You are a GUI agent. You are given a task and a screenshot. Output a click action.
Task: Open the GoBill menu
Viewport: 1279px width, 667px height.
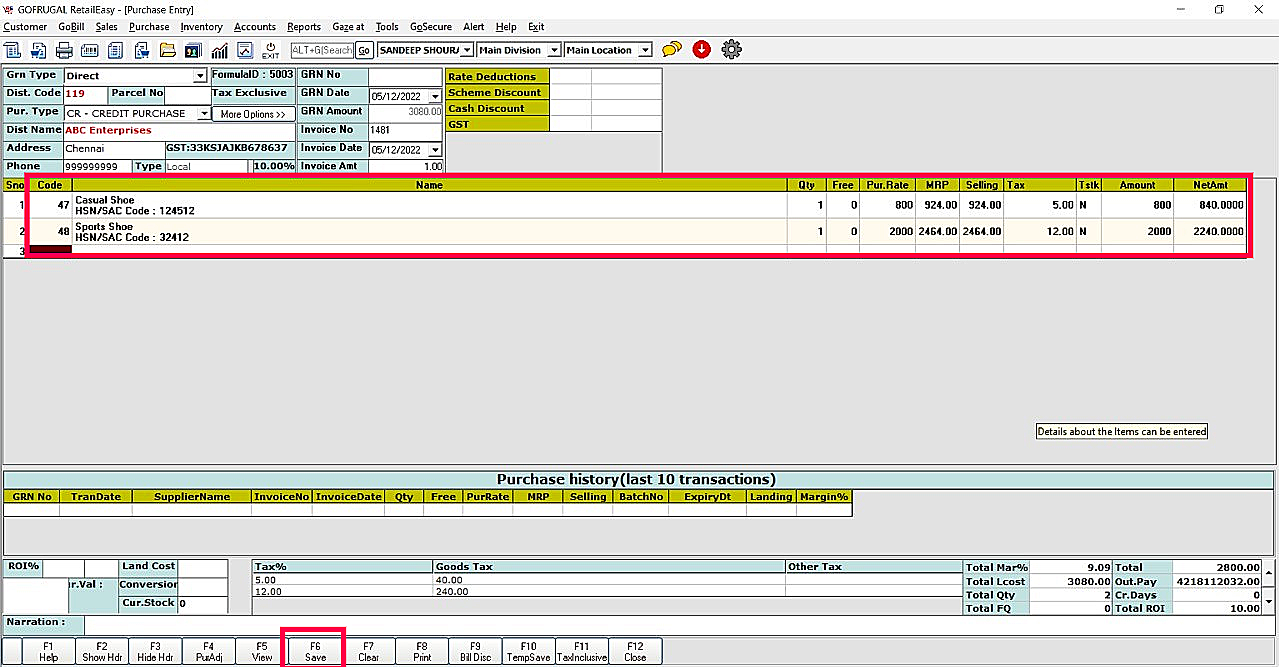[71, 27]
